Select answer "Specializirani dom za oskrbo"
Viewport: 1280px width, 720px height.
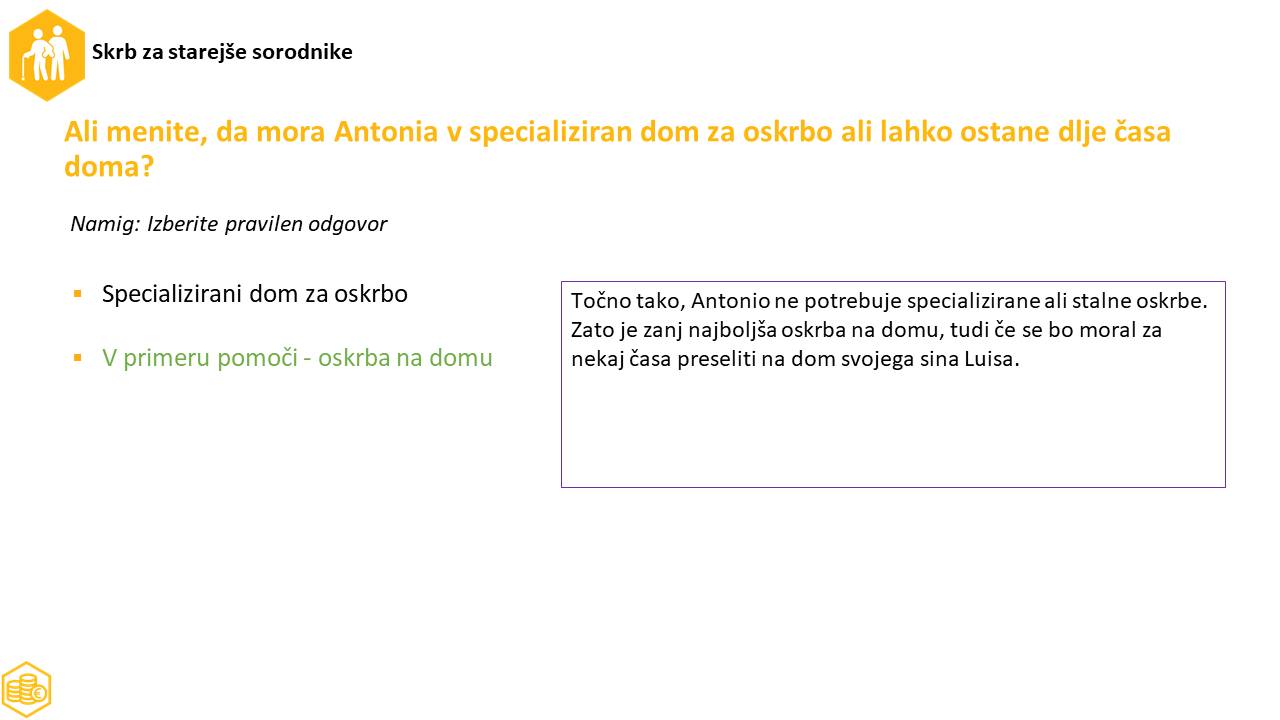point(254,294)
